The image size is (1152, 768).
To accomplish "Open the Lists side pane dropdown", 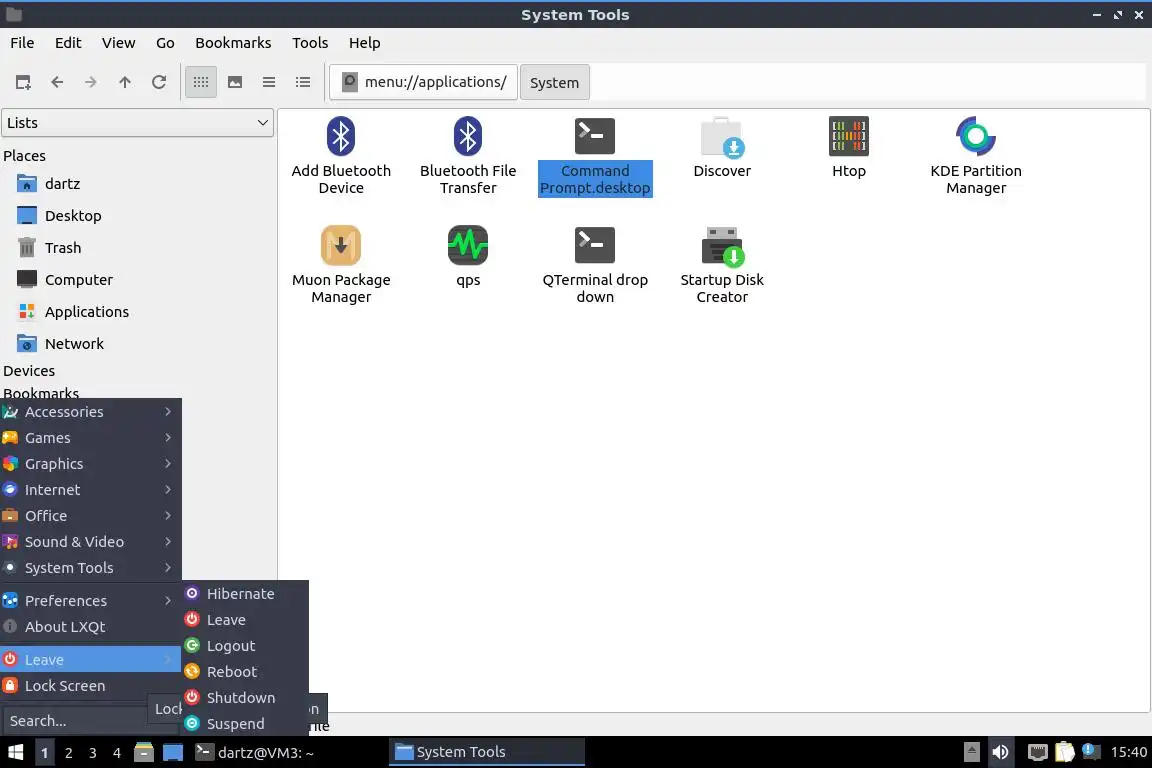I will 137,123.
